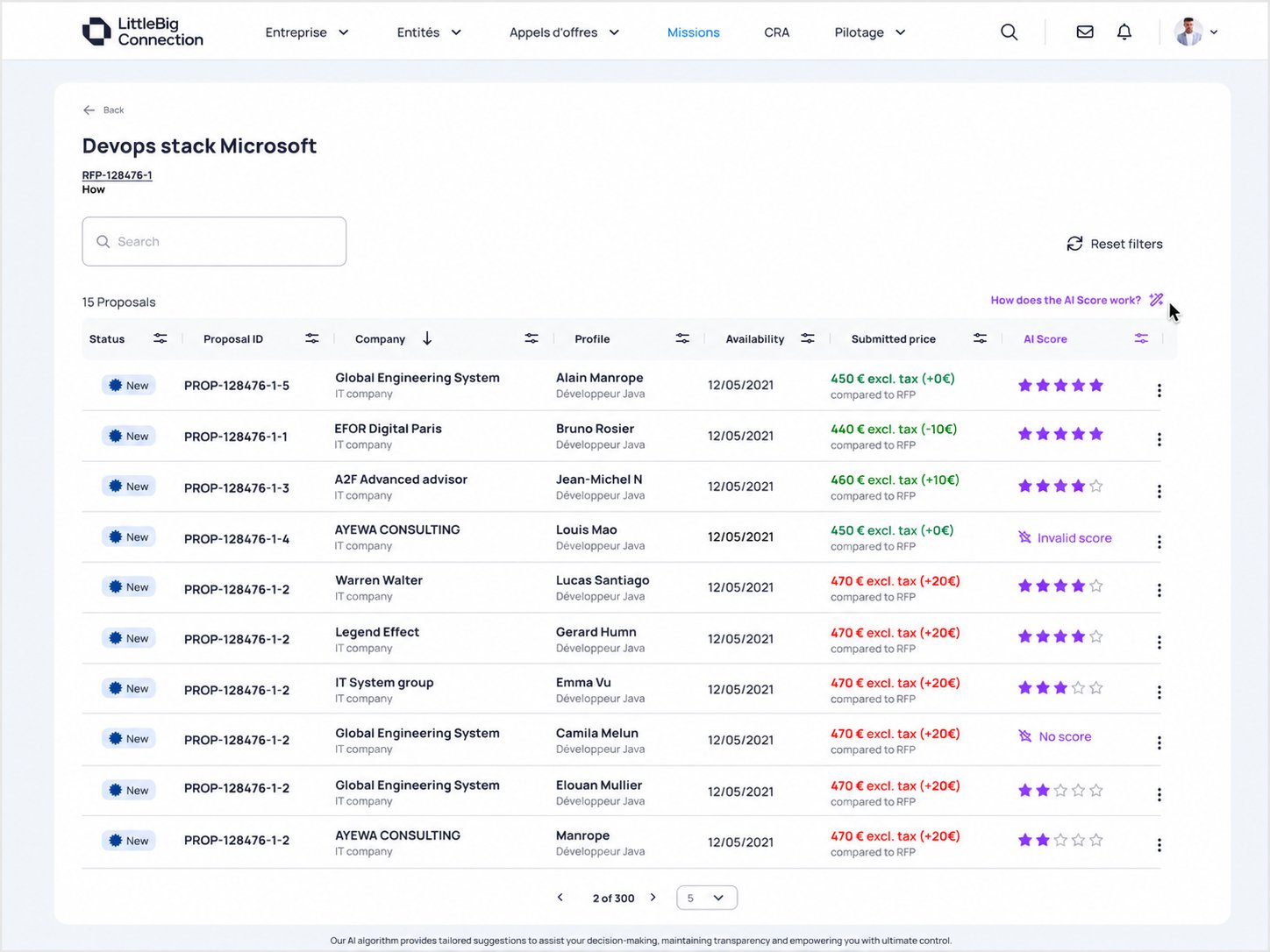Open the Status column filter icon
The width and height of the screenshot is (1270, 952).
click(x=161, y=338)
